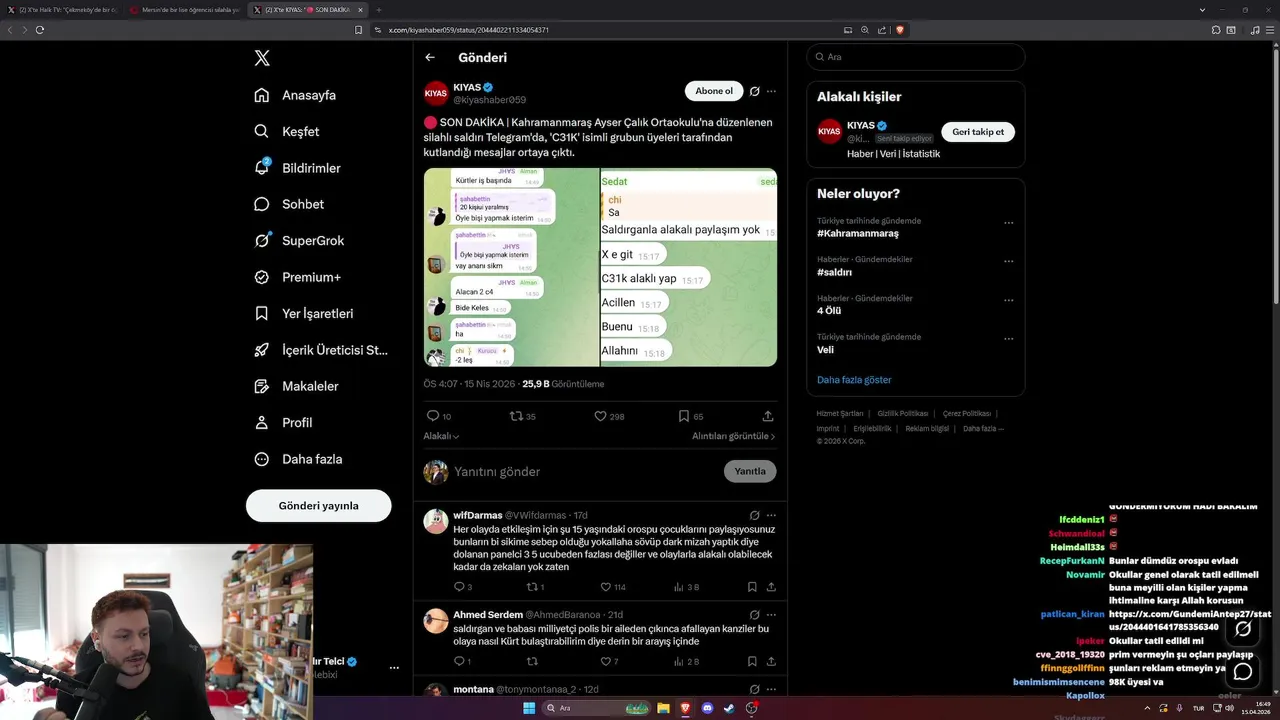The width and height of the screenshot is (1280, 720).
Task: Open left Telegram chat screenshot
Action: coord(511,267)
